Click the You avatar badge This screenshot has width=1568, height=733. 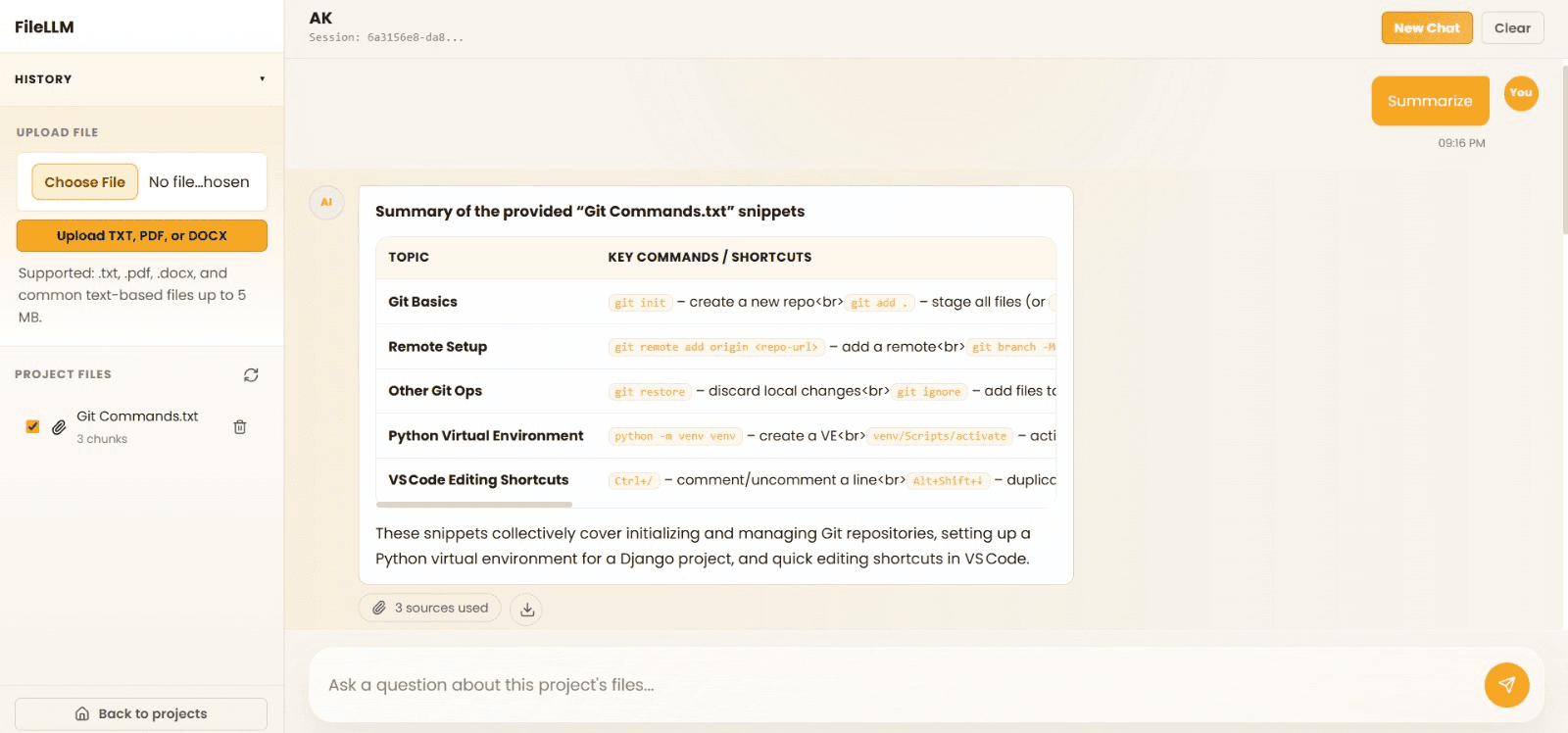pyautogui.click(x=1520, y=93)
